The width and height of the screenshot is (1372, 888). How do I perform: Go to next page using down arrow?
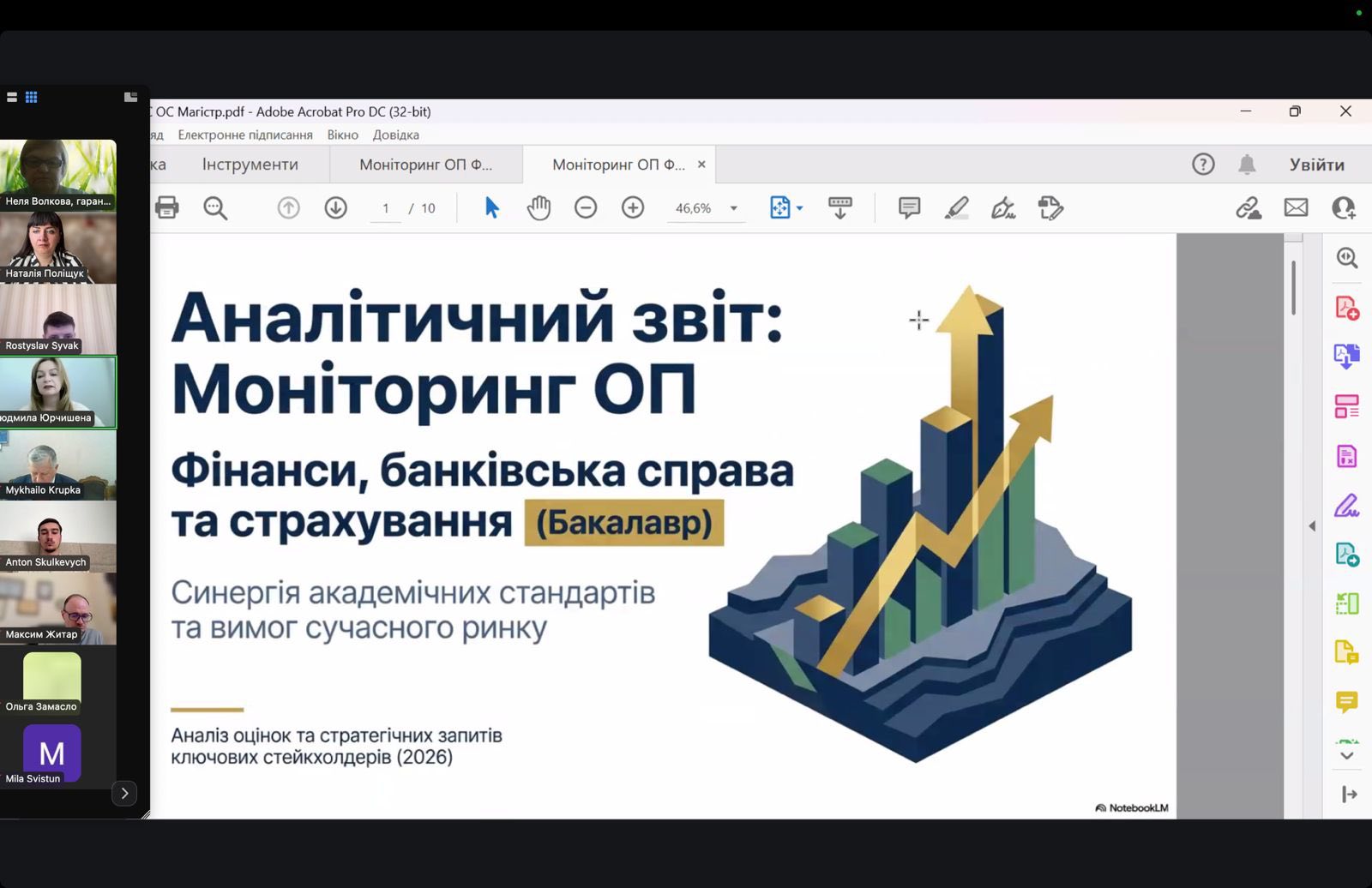point(335,207)
